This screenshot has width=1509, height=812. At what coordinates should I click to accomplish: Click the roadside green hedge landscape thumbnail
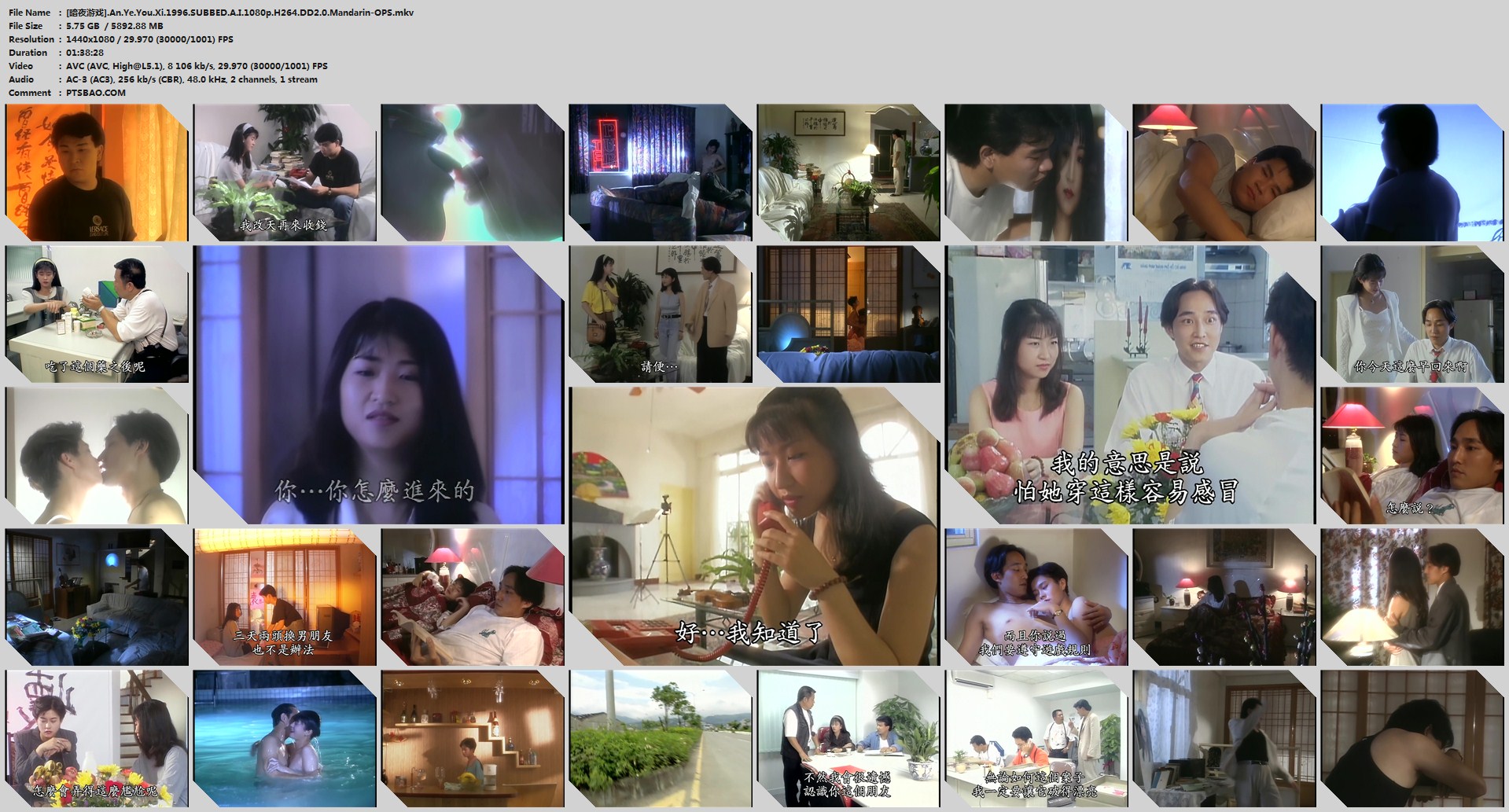tap(660, 738)
